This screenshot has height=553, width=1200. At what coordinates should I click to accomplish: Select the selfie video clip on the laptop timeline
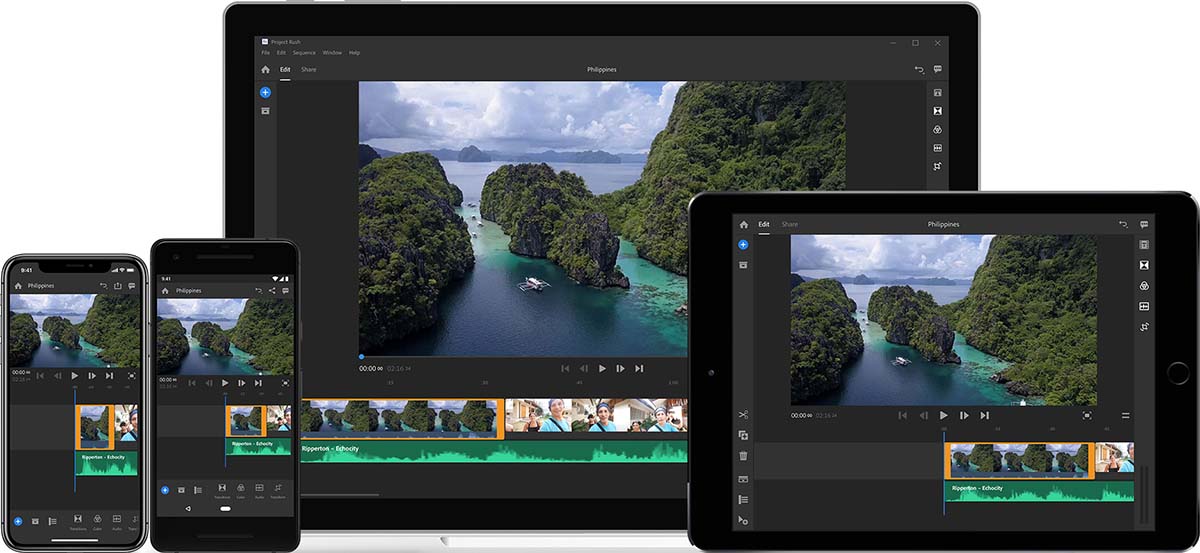pos(596,418)
